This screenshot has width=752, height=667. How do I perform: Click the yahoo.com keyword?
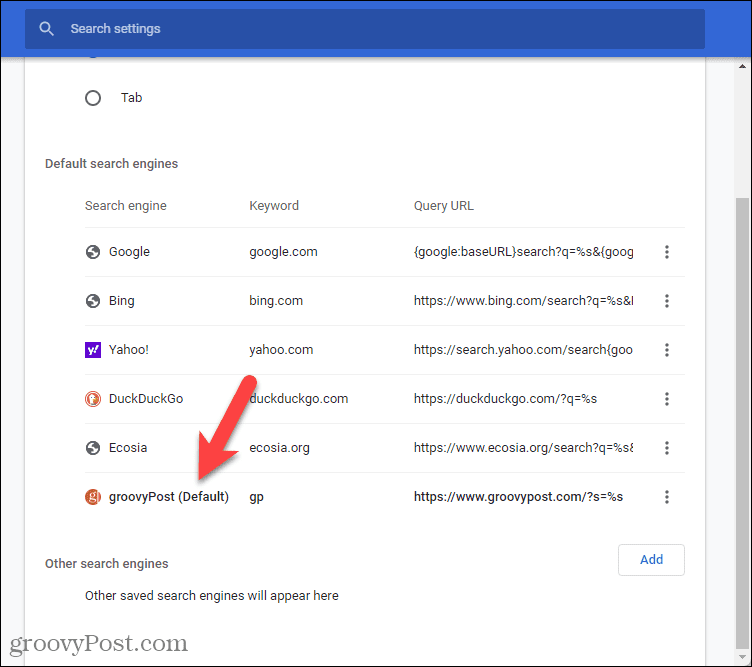(281, 350)
